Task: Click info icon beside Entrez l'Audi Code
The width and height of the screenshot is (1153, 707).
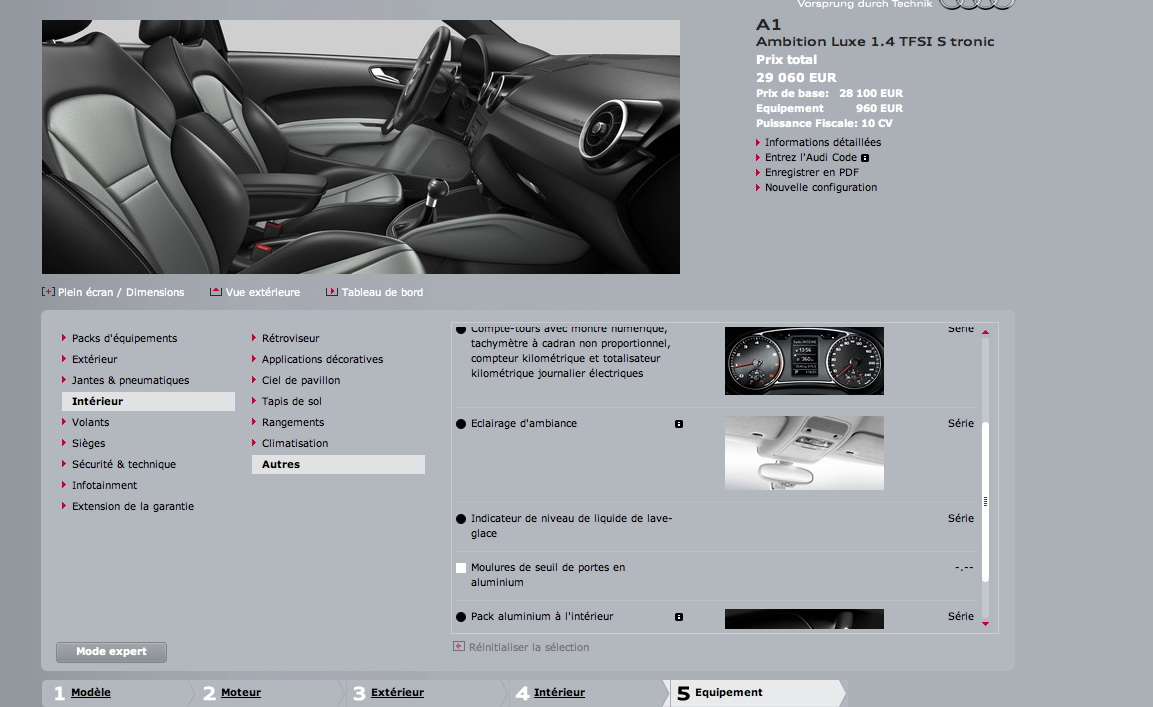Action: click(865, 158)
